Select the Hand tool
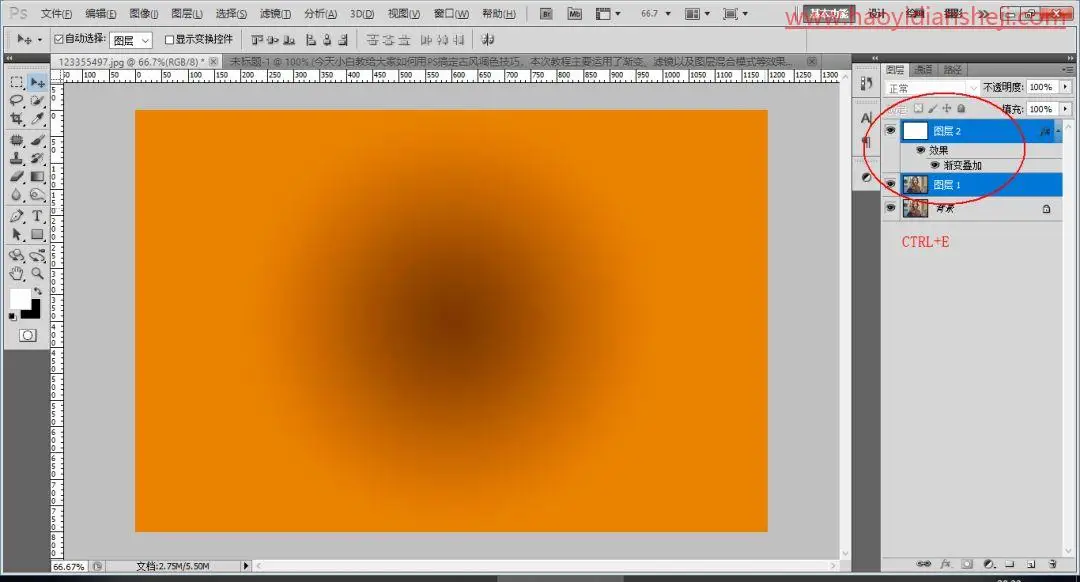The image size is (1080, 582). tap(17, 273)
